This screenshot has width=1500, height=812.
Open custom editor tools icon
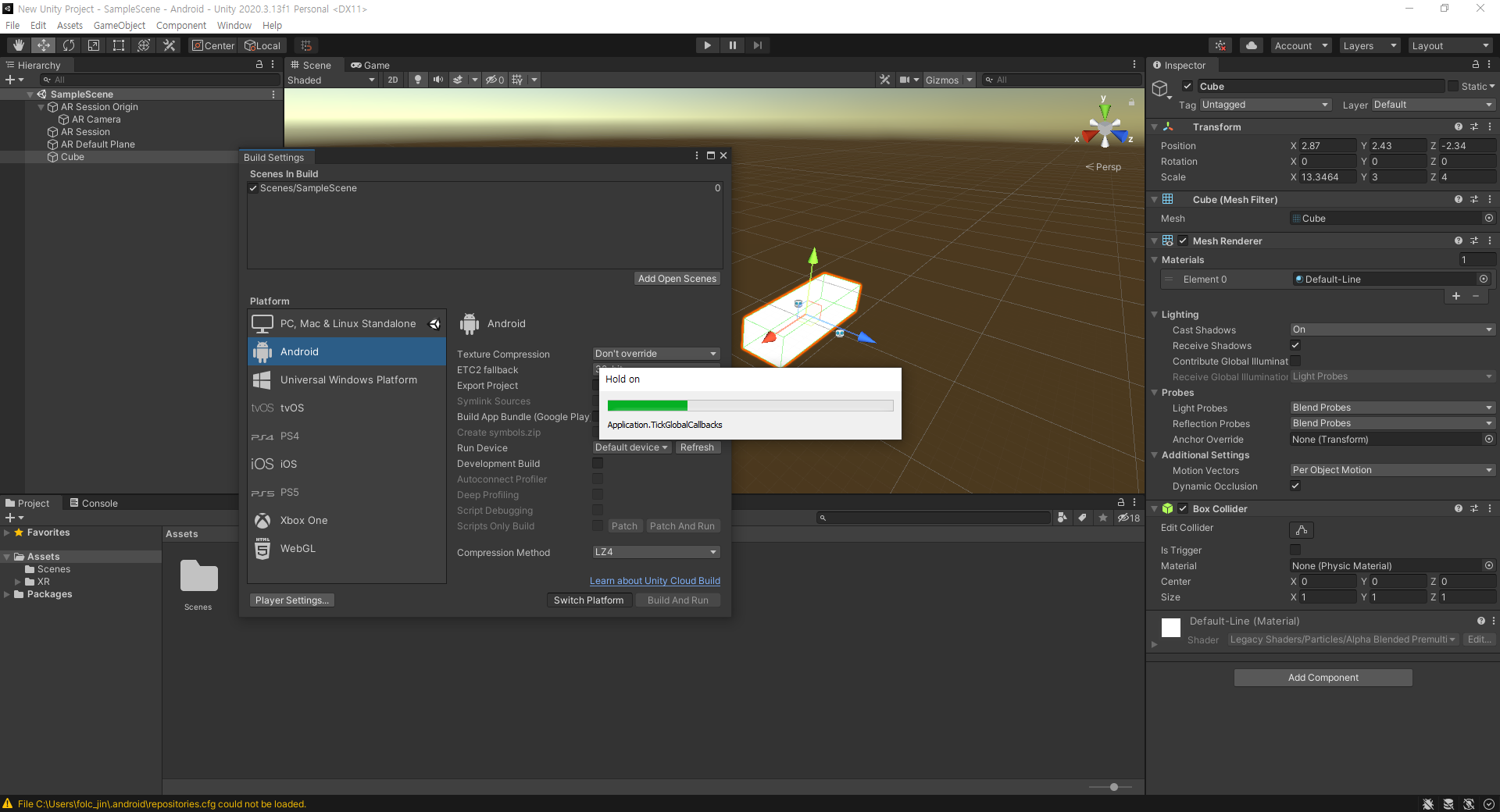[x=169, y=45]
